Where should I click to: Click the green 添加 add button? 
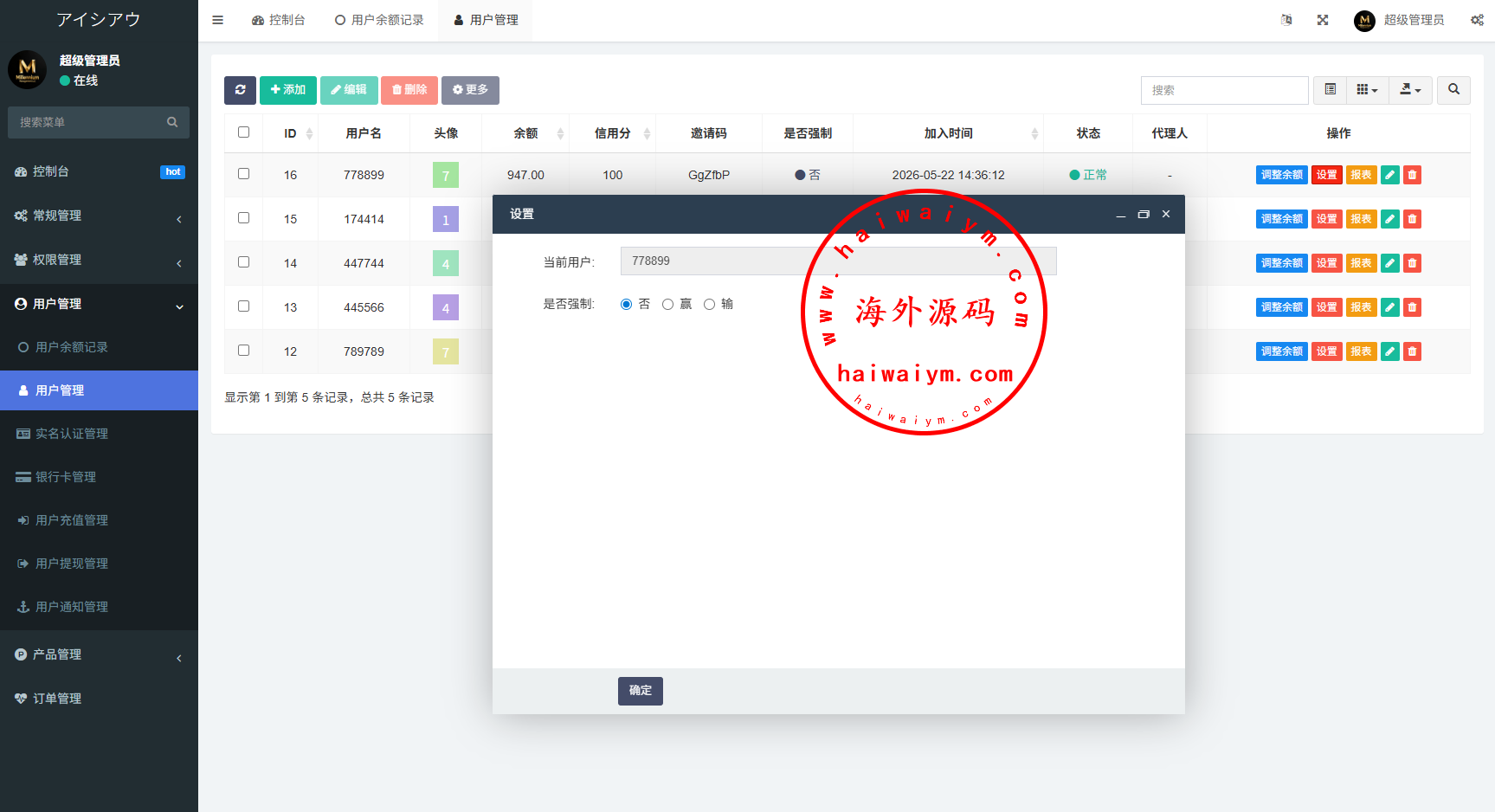pyautogui.click(x=288, y=90)
